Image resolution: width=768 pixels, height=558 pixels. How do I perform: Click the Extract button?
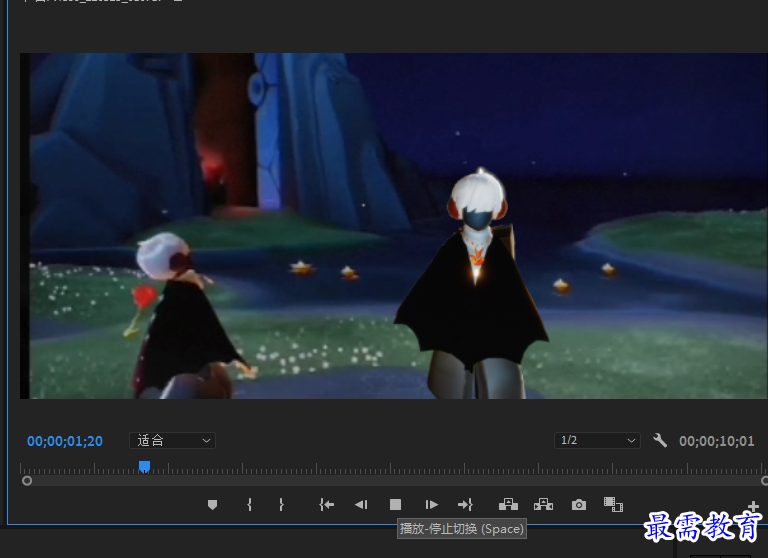click(543, 504)
